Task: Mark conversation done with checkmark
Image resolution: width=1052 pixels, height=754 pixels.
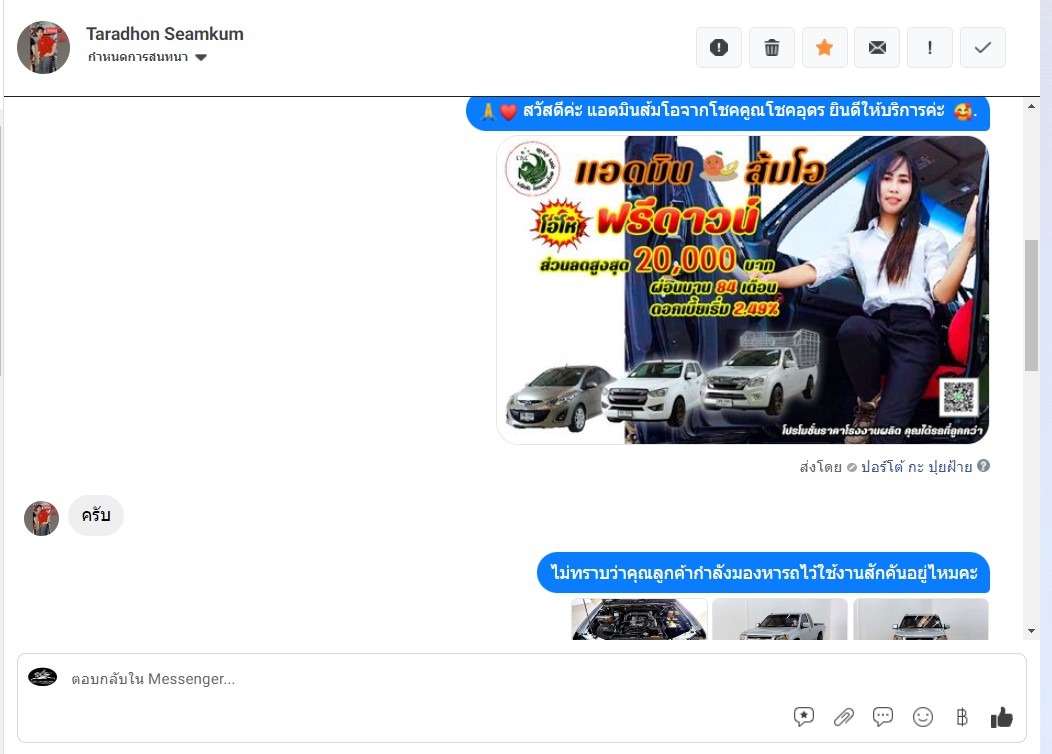Action: tap(983, 48)
